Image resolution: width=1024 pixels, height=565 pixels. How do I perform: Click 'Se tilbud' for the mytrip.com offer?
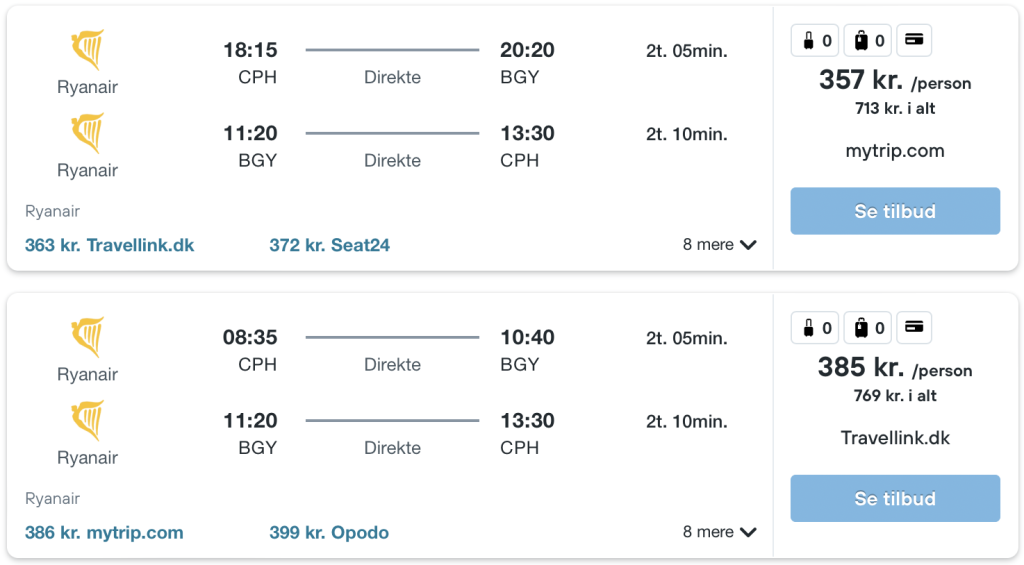(x=895, y=211)
